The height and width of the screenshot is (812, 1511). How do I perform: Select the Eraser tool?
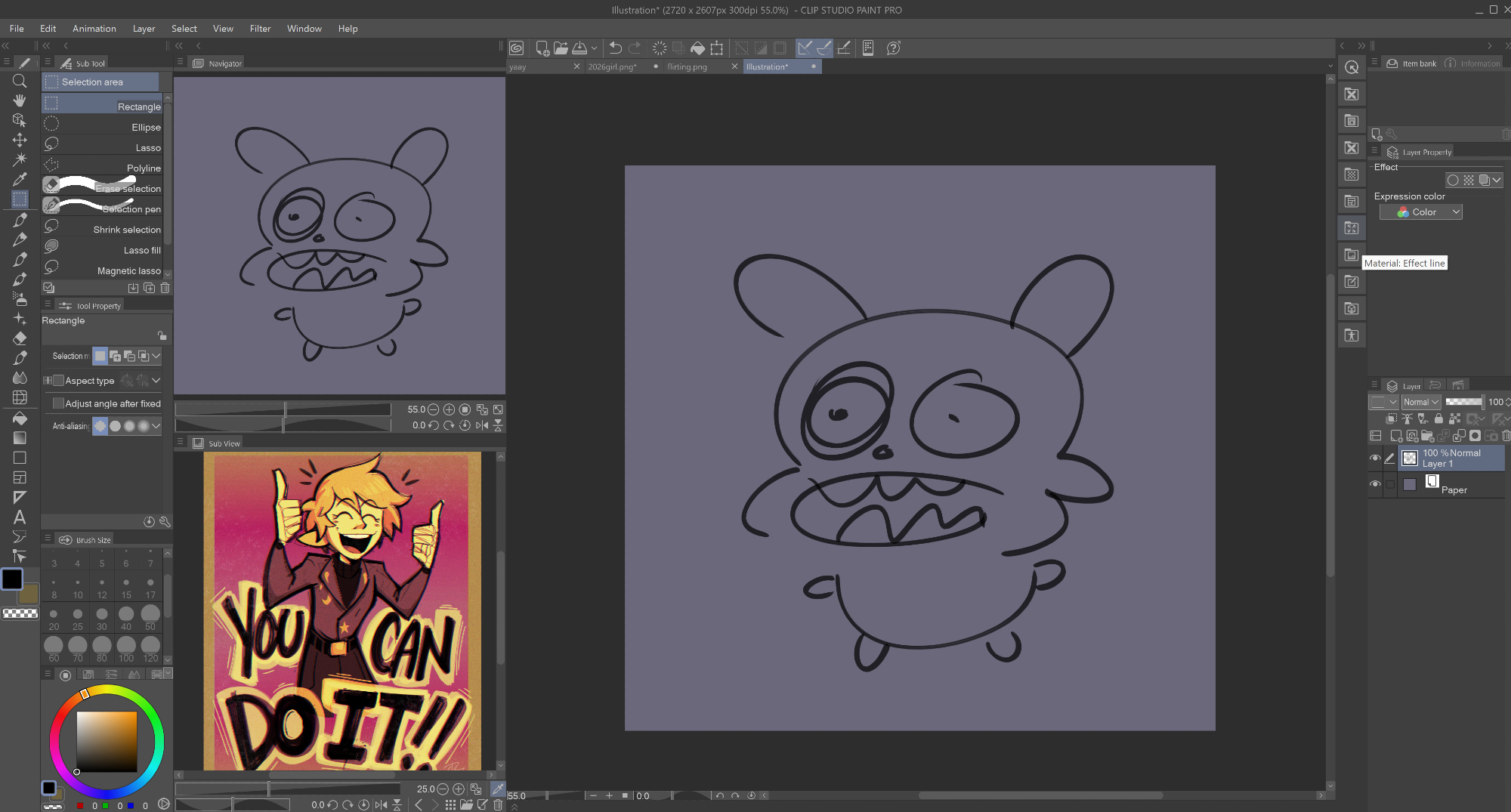coord(20,338)
